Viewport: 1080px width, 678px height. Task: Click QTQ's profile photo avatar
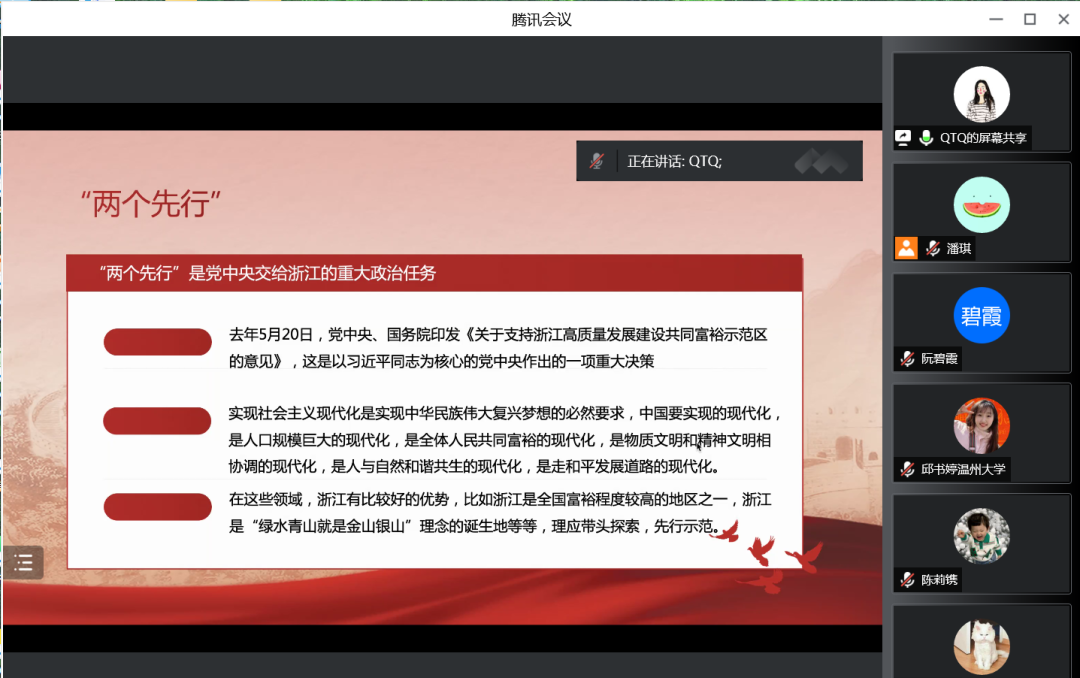click(x=981, y=94)
